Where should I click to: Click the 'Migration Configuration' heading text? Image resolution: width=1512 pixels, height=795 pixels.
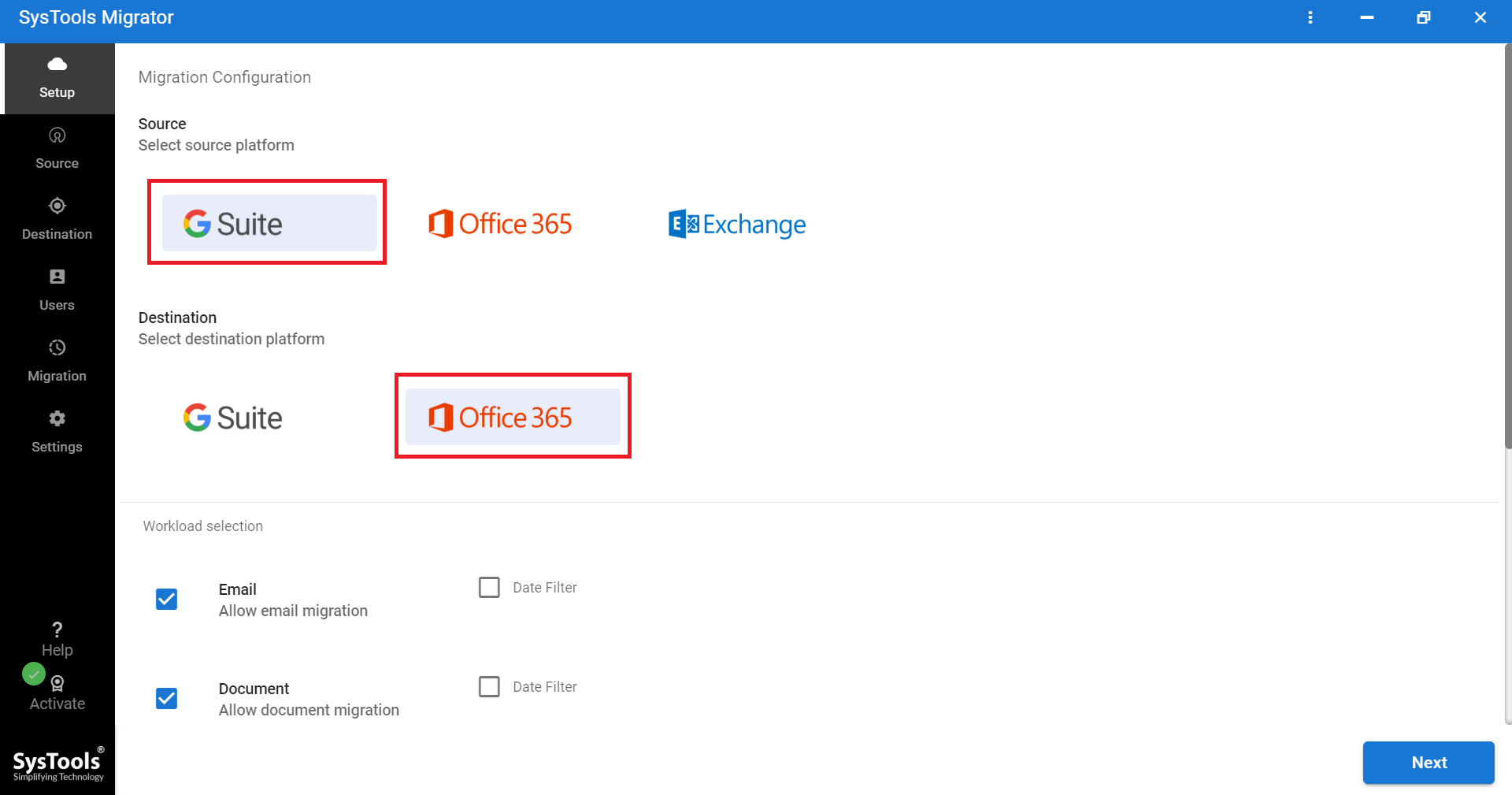click(x=224, y=77)
